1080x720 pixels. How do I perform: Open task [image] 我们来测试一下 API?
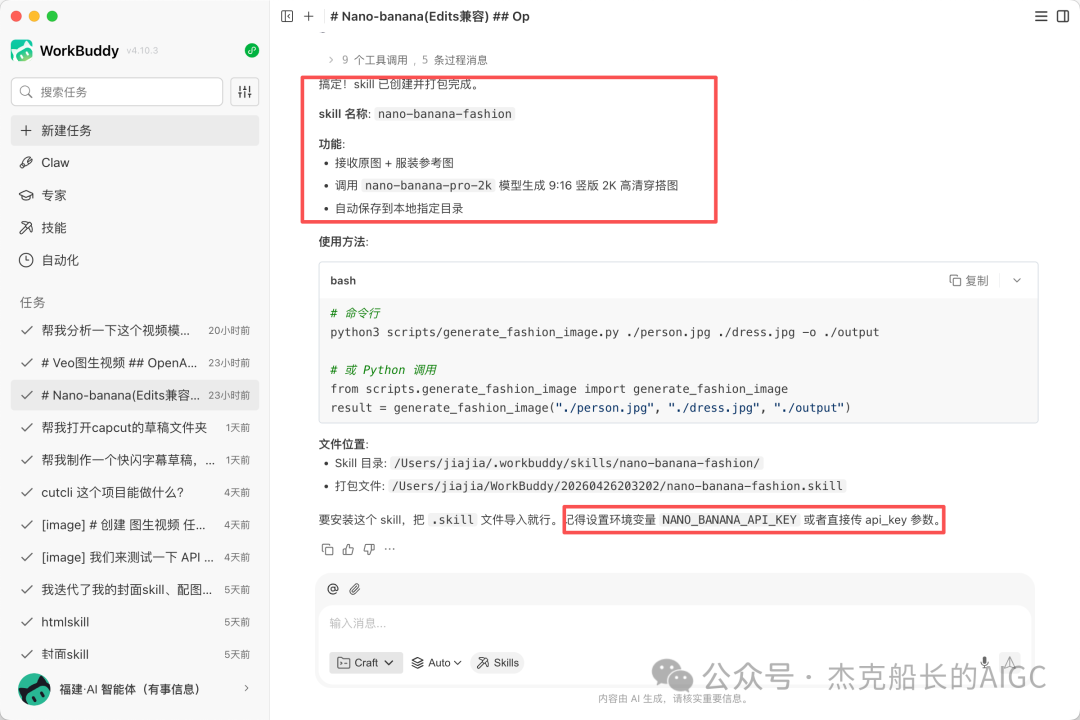click(x=135, y=557)
